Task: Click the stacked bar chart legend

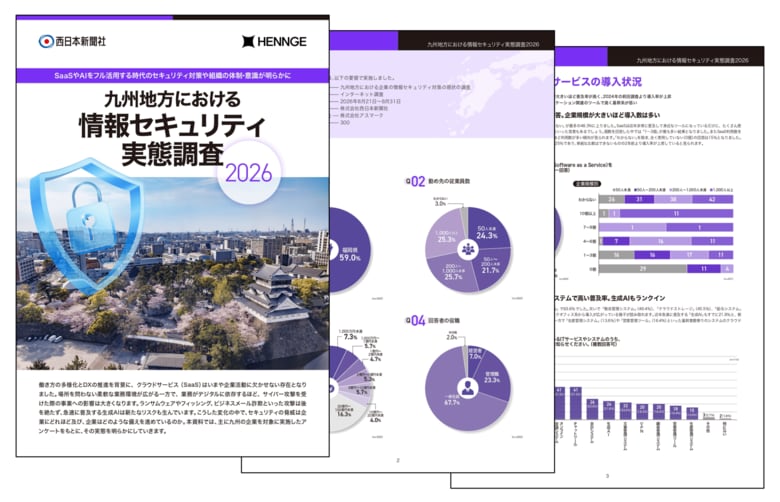Action: coord(673,190)
